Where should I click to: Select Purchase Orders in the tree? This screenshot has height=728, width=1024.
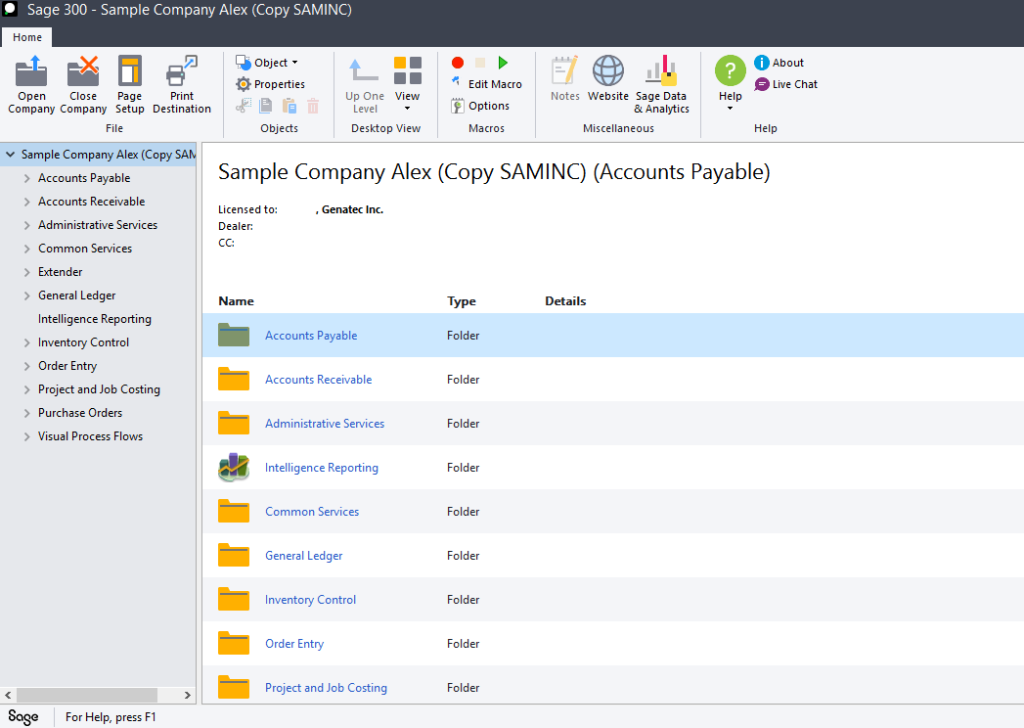[80, 413]
